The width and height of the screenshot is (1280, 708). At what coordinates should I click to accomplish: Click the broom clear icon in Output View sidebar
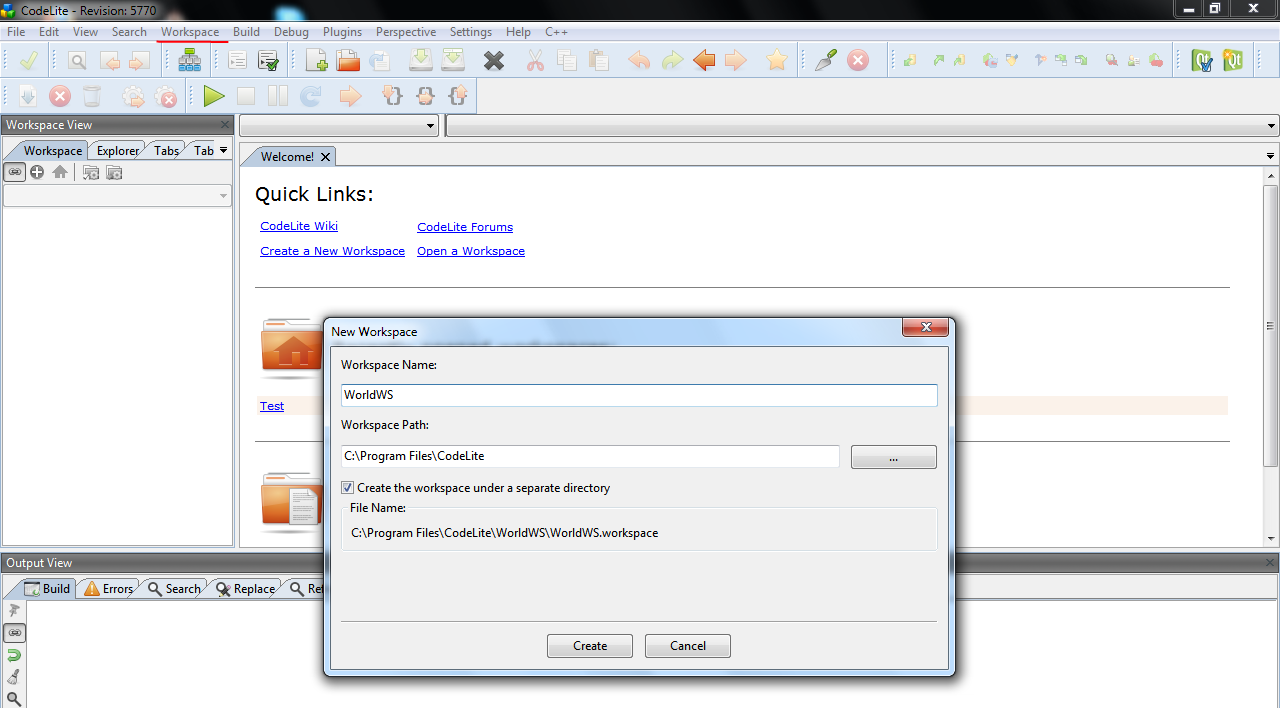tap(14, 677)
